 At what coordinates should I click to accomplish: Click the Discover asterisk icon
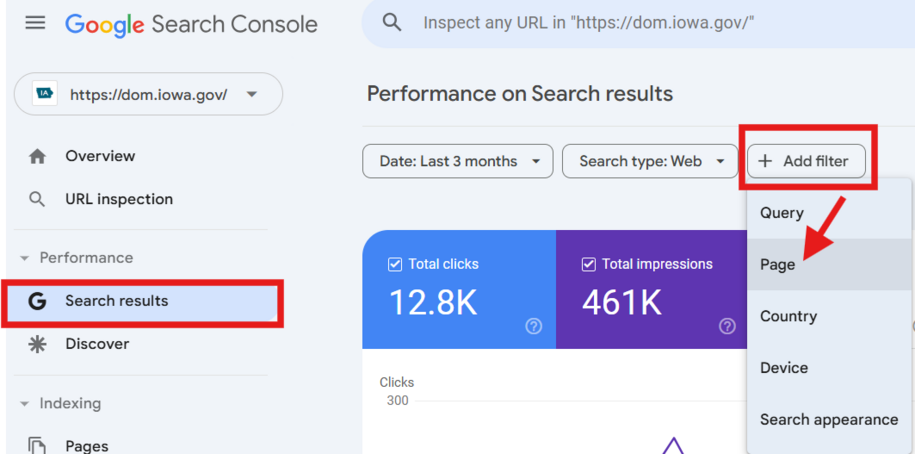(x=37, y=344)
